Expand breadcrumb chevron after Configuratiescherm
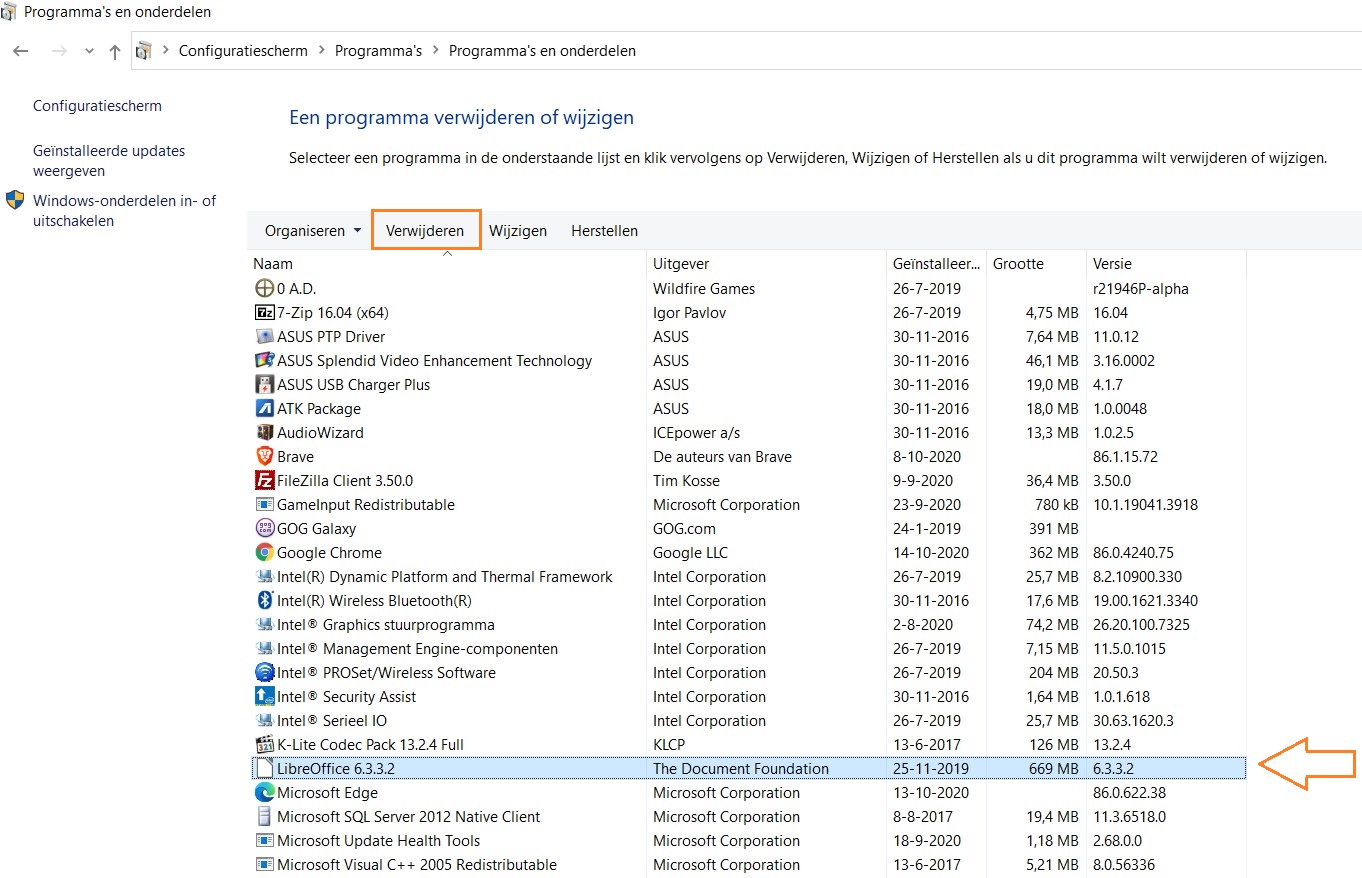This screenshot has height=878, width=1362. (x=321, y=51)
